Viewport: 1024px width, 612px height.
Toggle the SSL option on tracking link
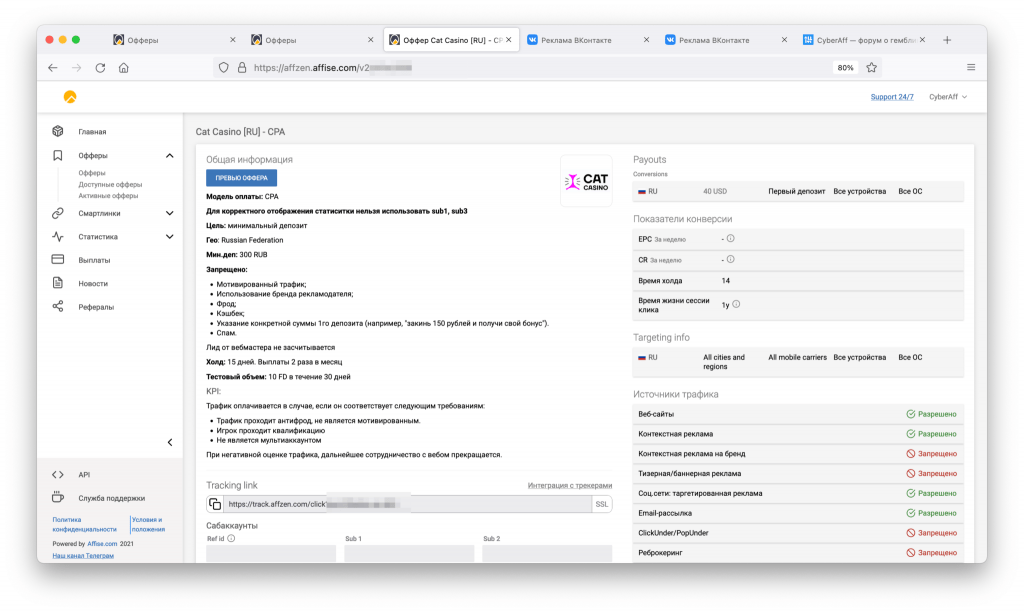point(601,504)
